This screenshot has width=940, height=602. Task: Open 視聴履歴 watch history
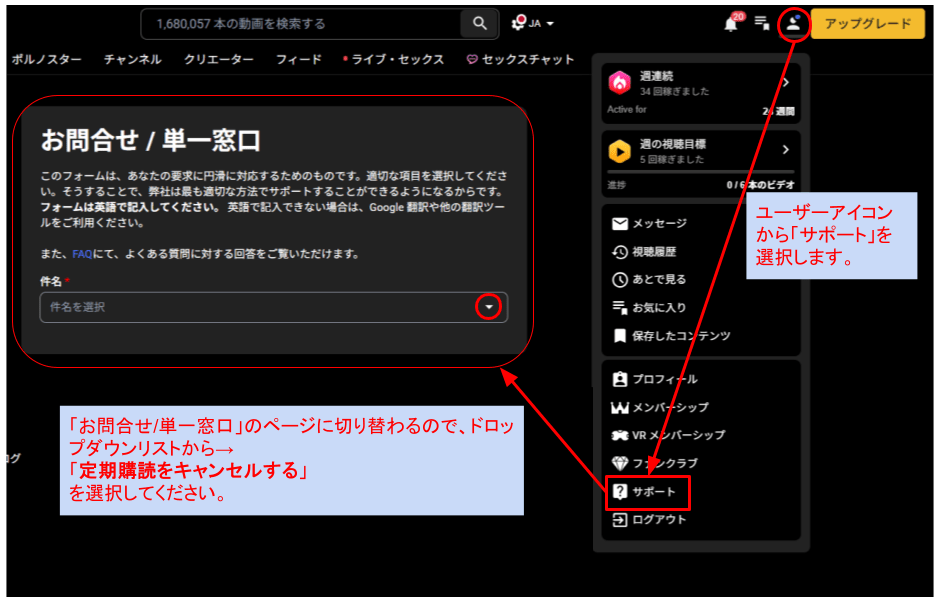[659, 252]
